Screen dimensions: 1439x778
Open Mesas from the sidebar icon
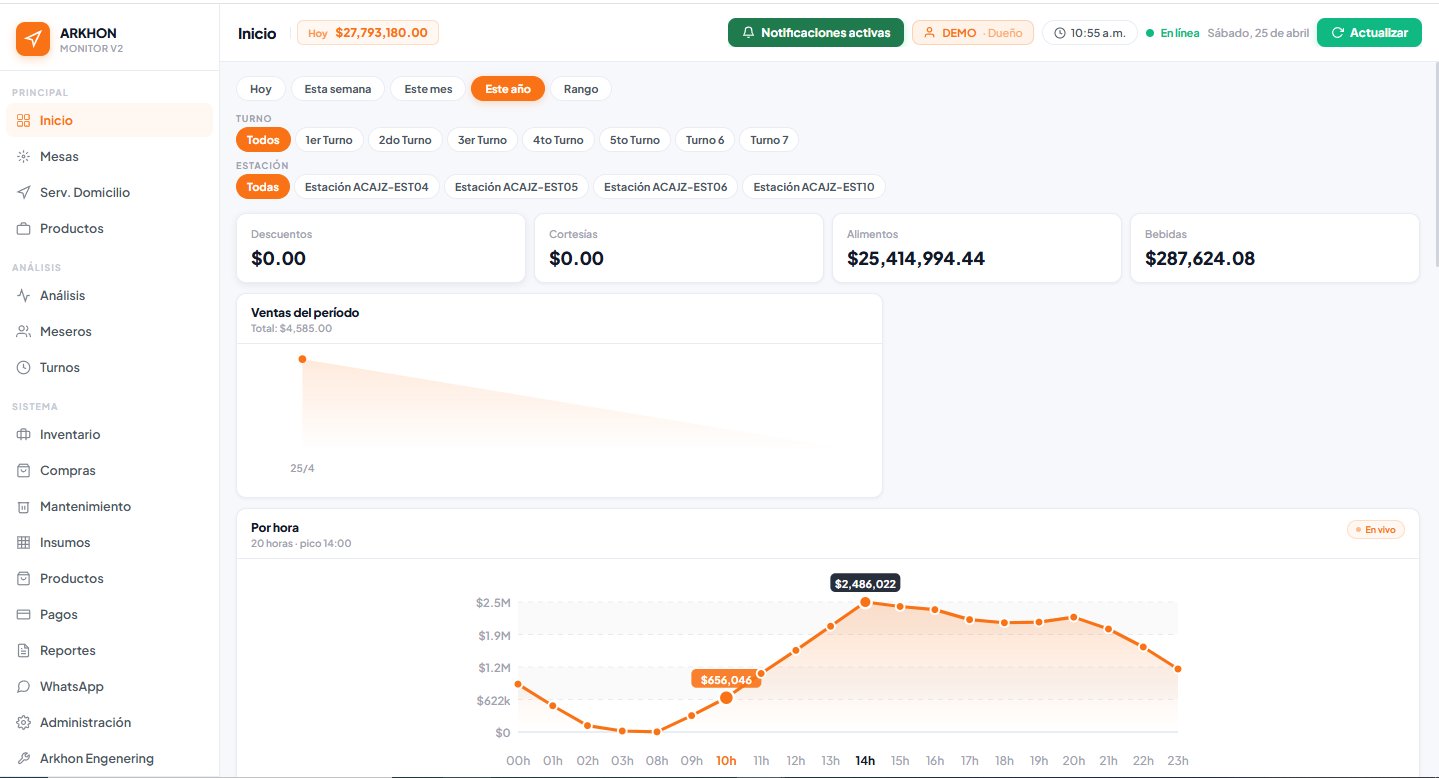coord(24,157)
